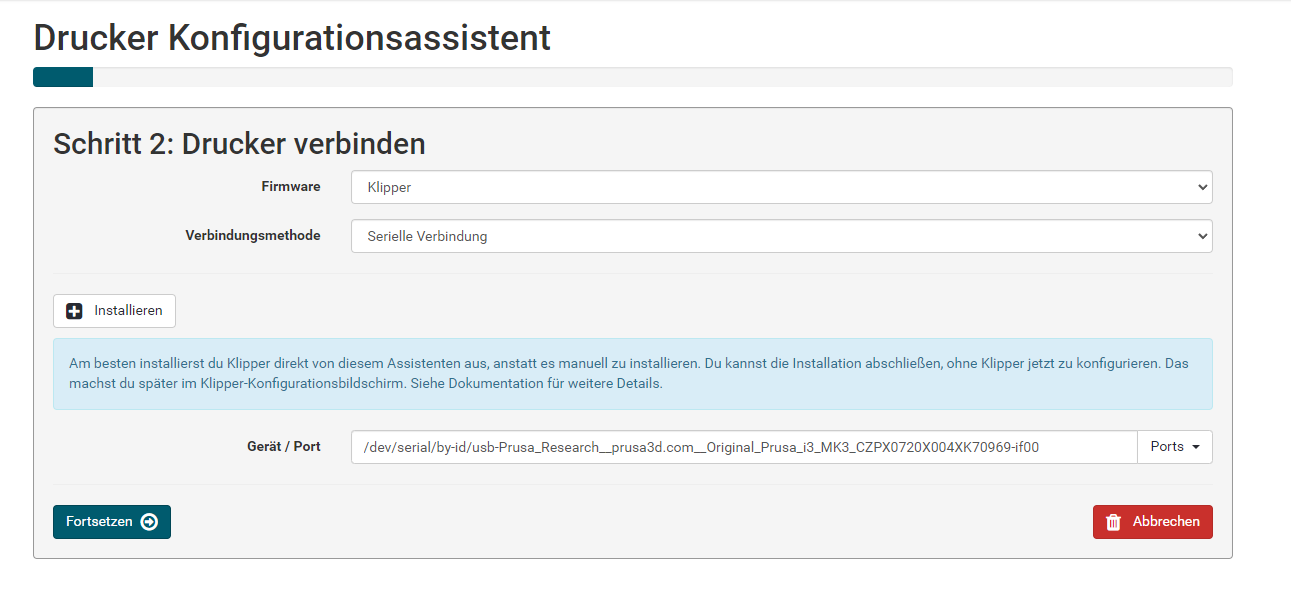
Task: Click the blue Klipper installation info box
Action: click(x=633, y=373)
